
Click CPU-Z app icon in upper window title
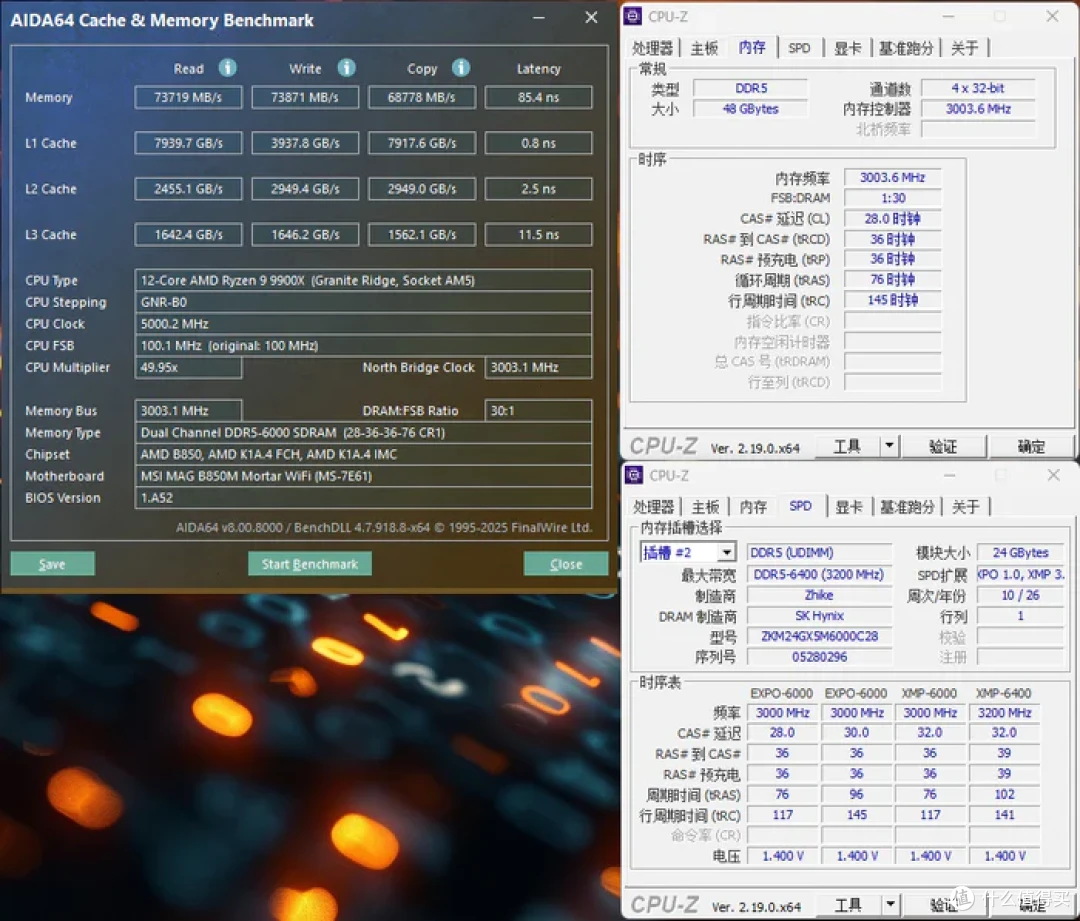tap(633, 16)
